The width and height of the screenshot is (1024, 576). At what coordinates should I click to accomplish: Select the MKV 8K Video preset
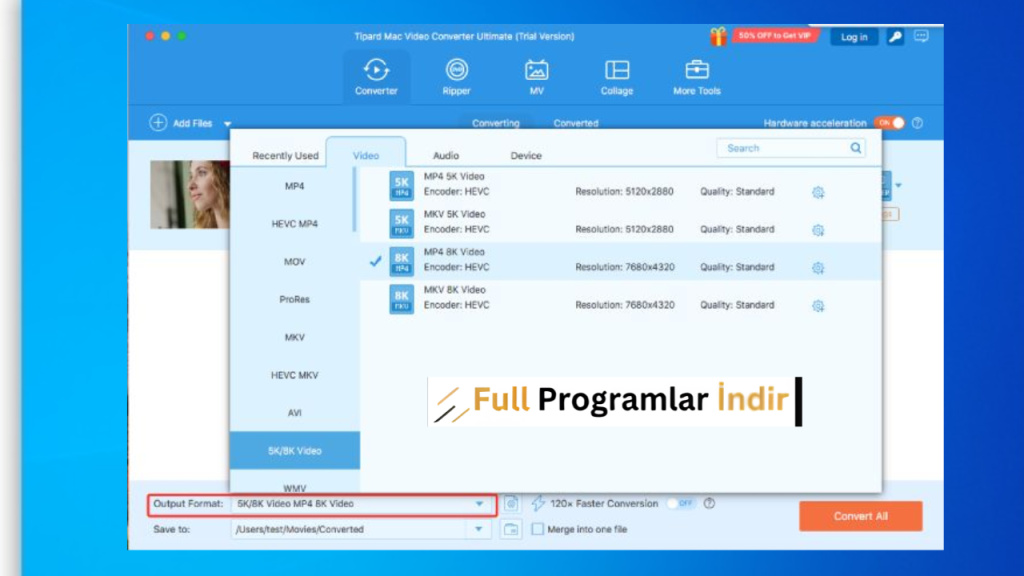[620, 299]
